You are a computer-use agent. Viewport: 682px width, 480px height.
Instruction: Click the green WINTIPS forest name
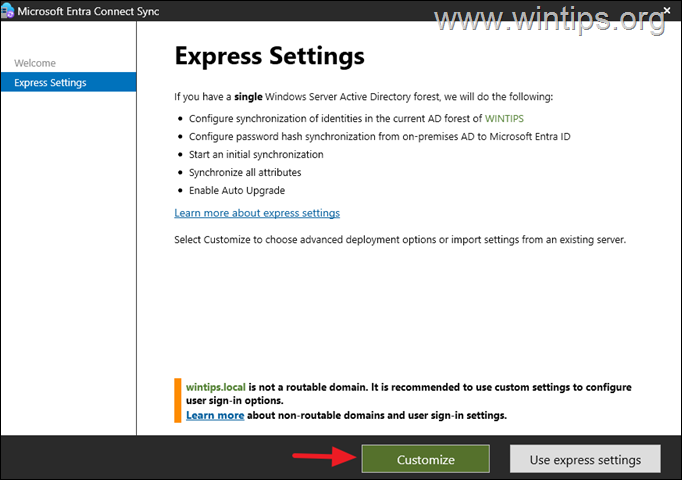click(x=504, y=118)
